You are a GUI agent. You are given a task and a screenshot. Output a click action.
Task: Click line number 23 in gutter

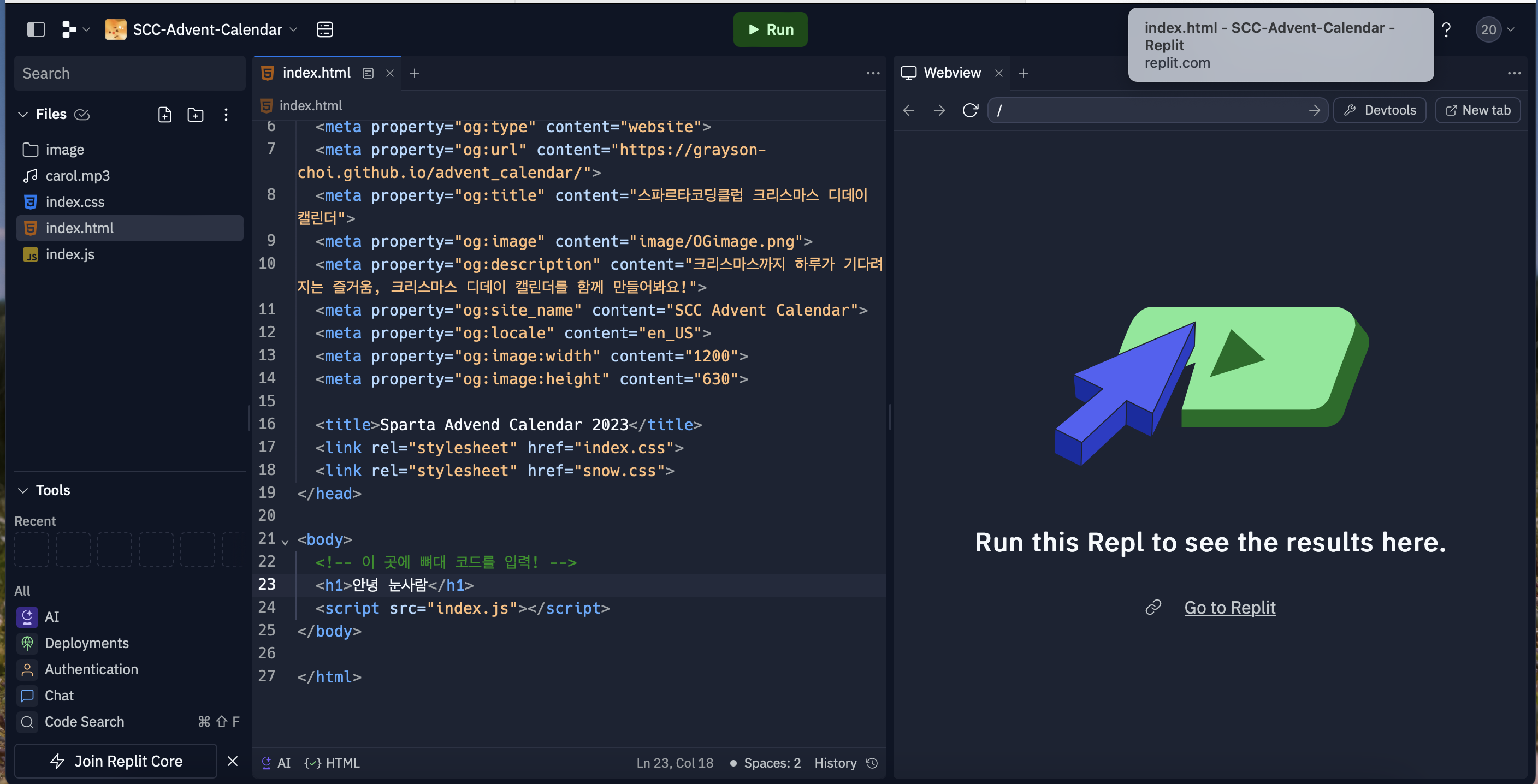tap(267, 584)
